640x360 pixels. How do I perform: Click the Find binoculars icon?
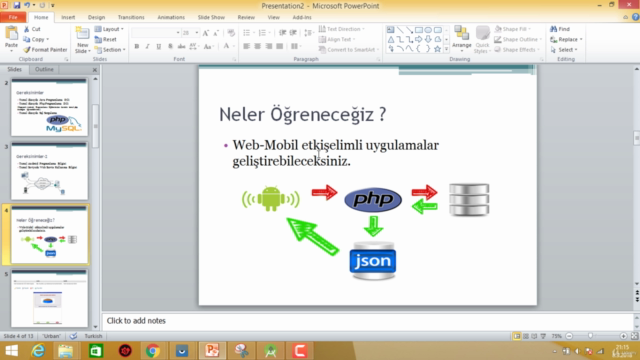pyautogui.click(x=553, y=29)
